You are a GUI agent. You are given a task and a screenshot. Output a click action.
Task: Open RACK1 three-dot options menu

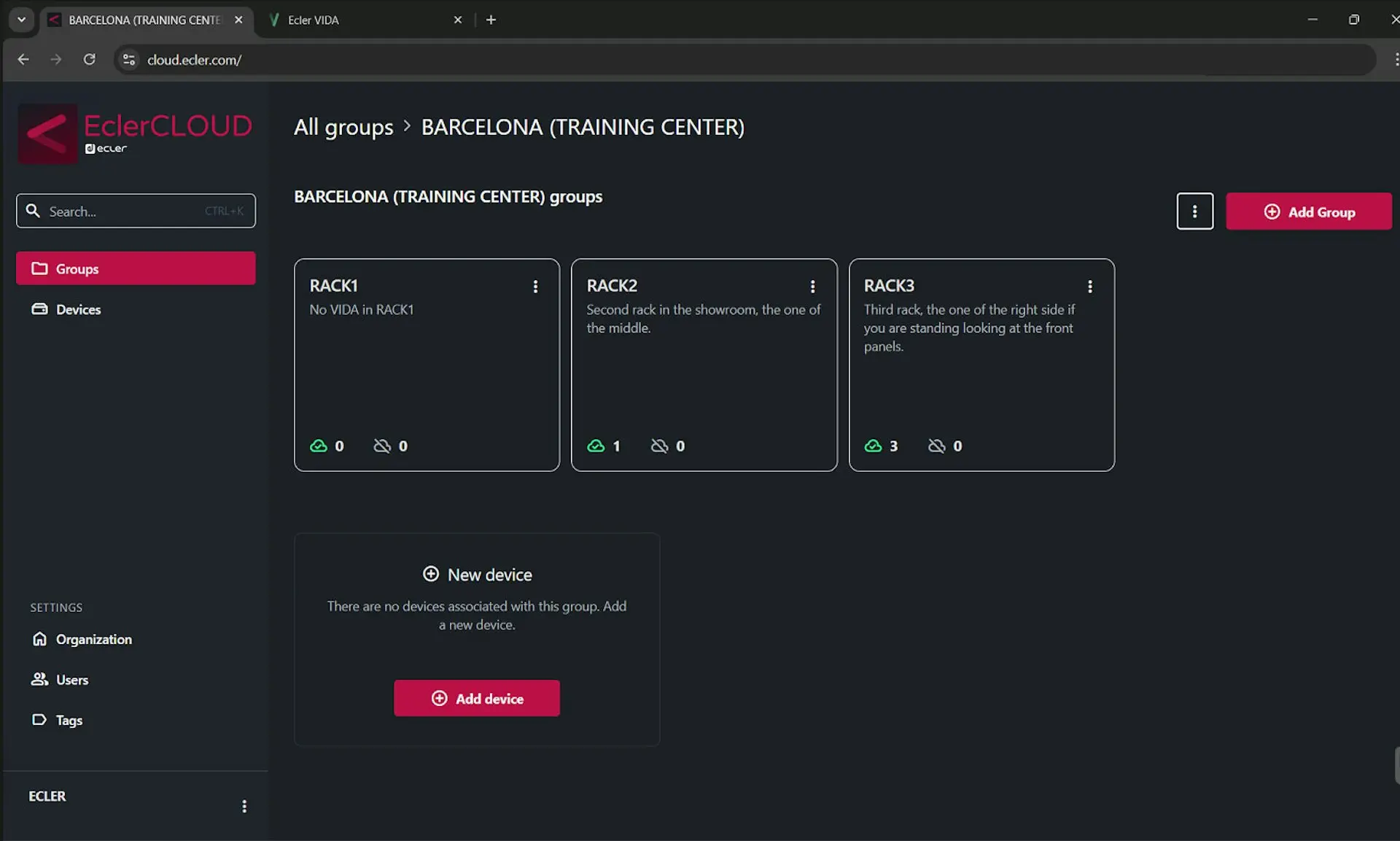coord(535,287)
